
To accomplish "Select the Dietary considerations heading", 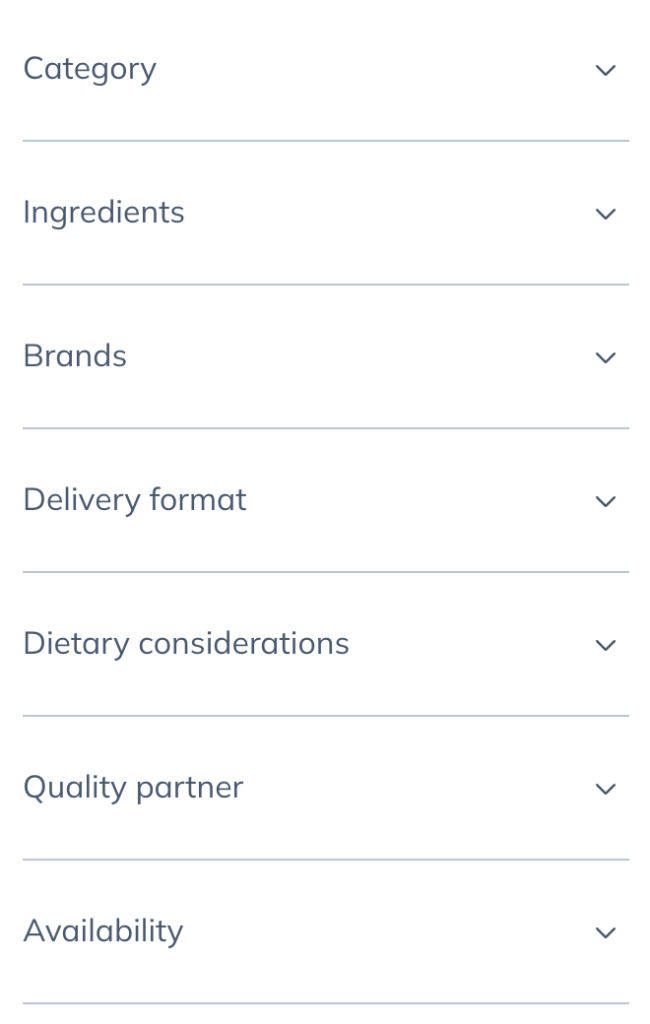I will tap(187, 644).
